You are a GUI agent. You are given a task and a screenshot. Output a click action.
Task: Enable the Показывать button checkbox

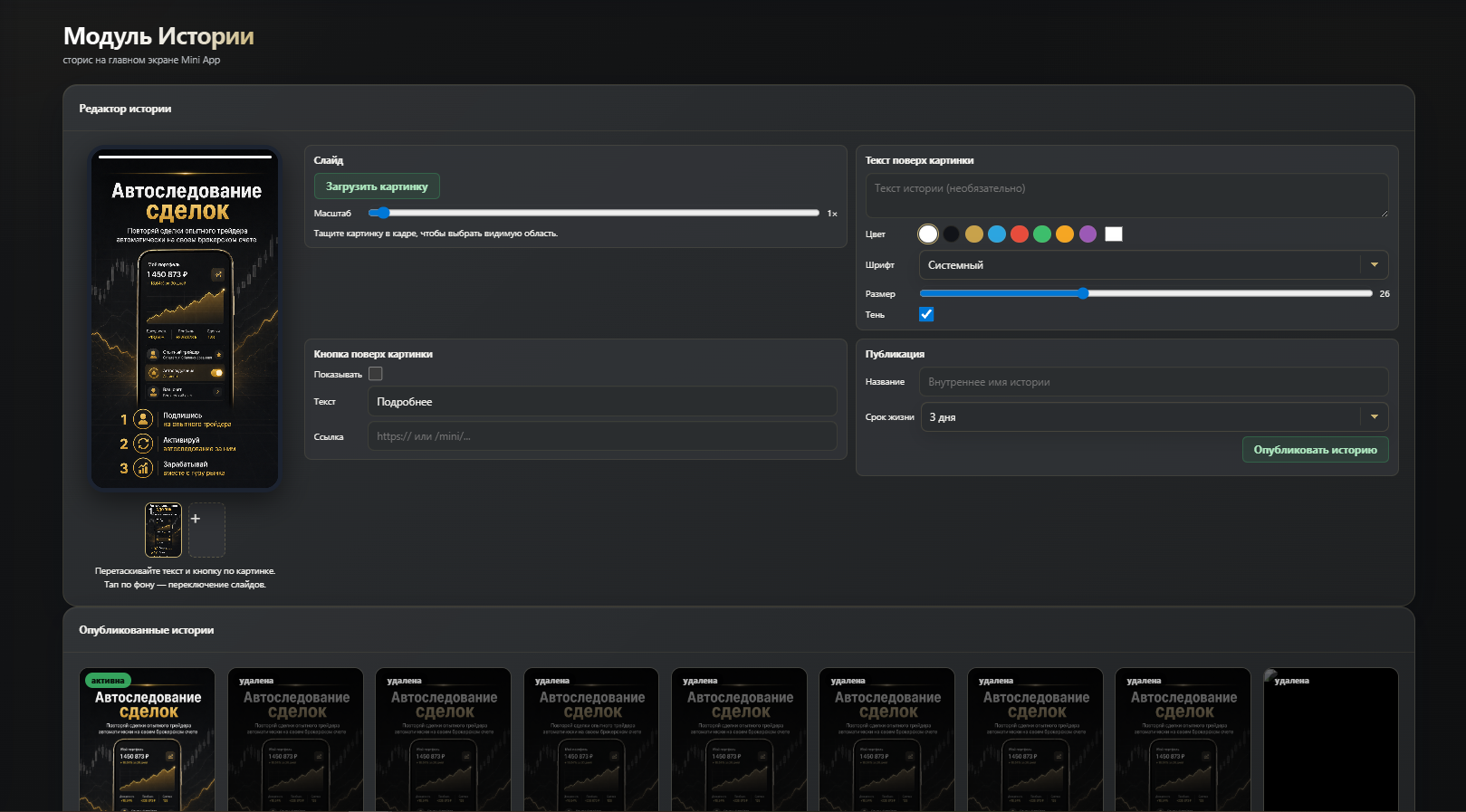pos(376,374)
